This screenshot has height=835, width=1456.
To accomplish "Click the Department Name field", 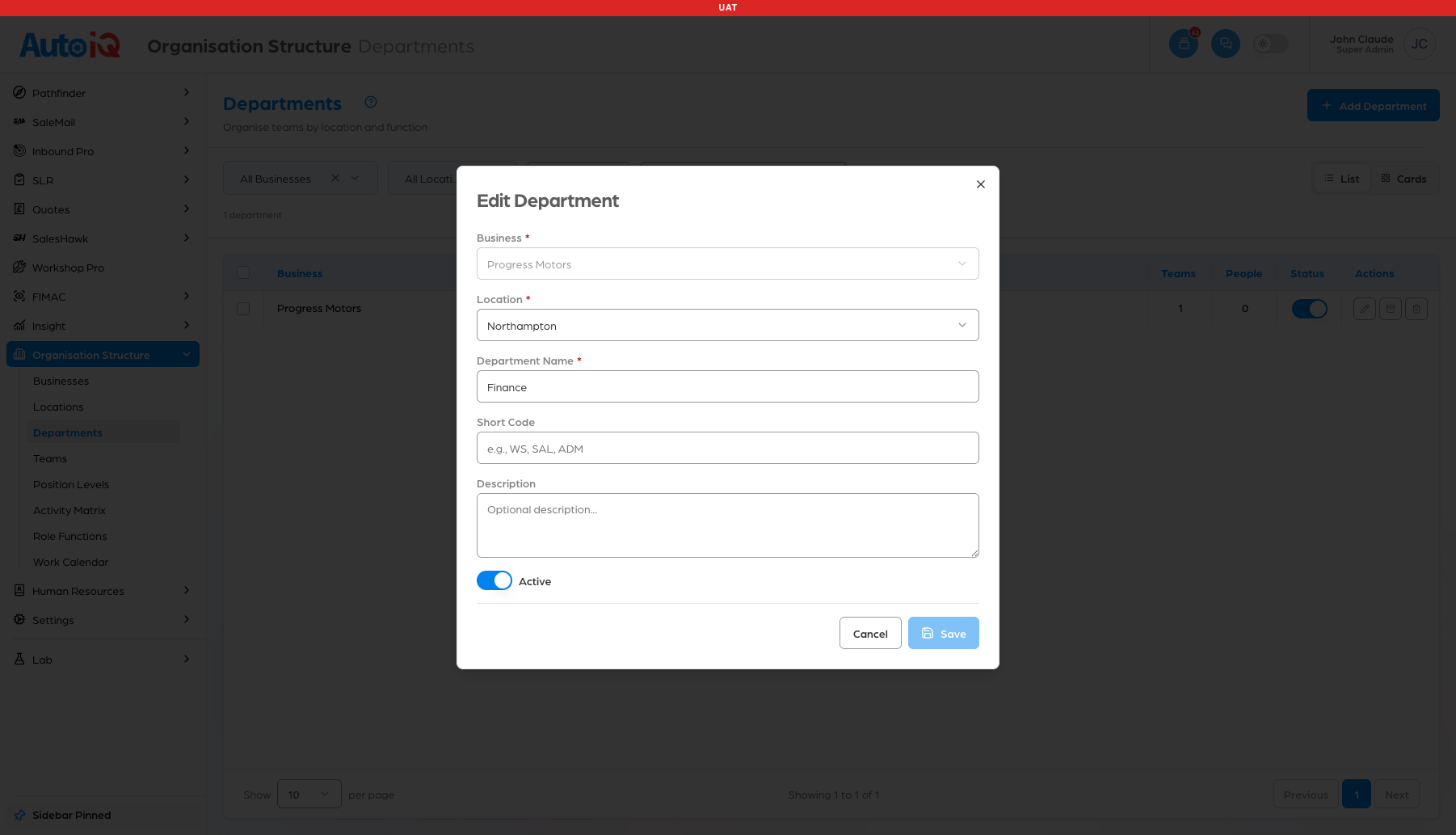I will (x=728, y=386).
